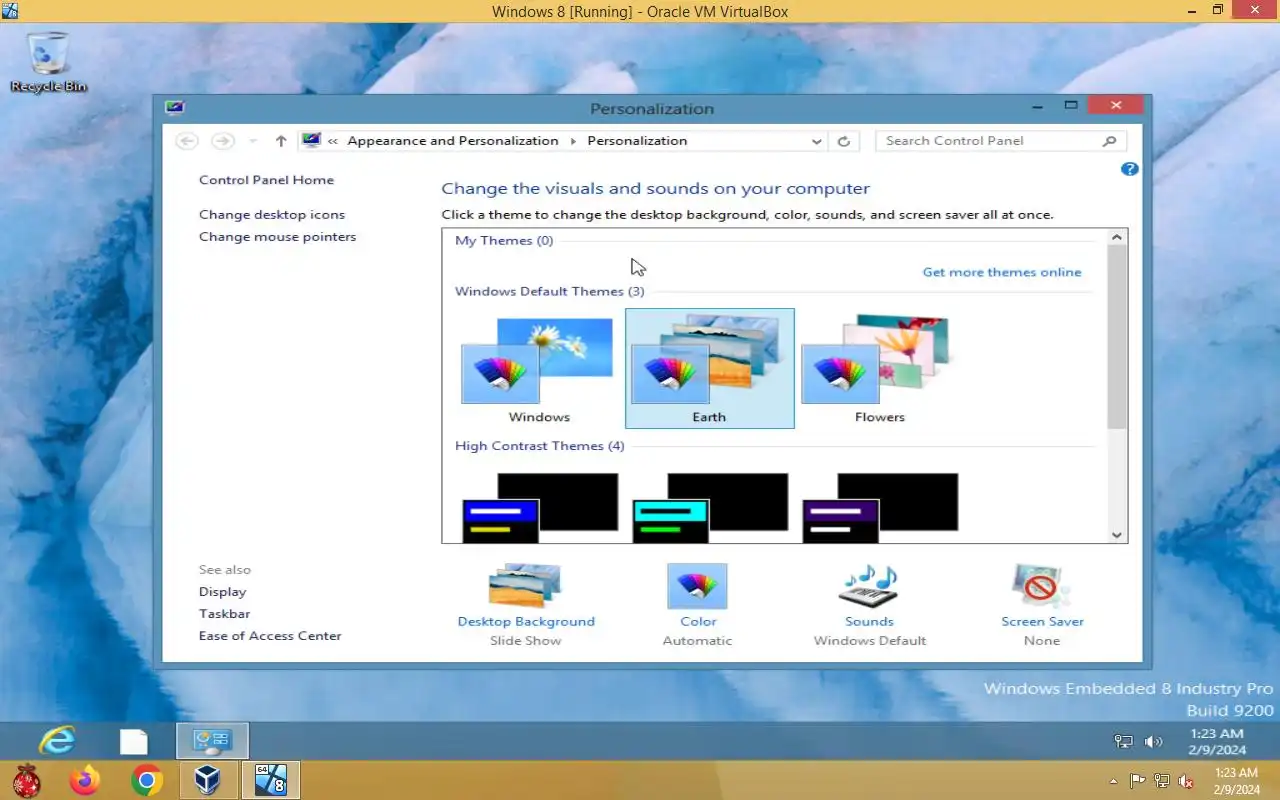This screenshot has height=800, width=1280.
Task: Open Help with the blue question mark
Action: pos(1130,169)
